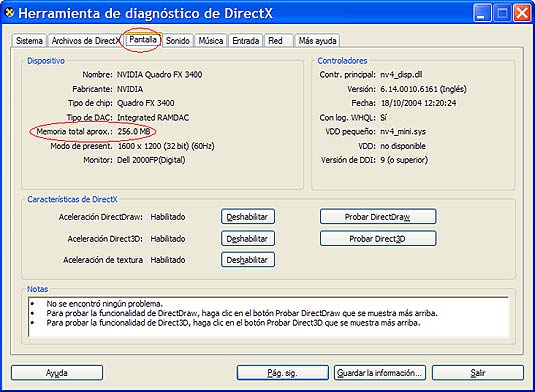The image size is (535, 392).
Task: Show the Más ayuda tab
Action: tap(317, 41)
